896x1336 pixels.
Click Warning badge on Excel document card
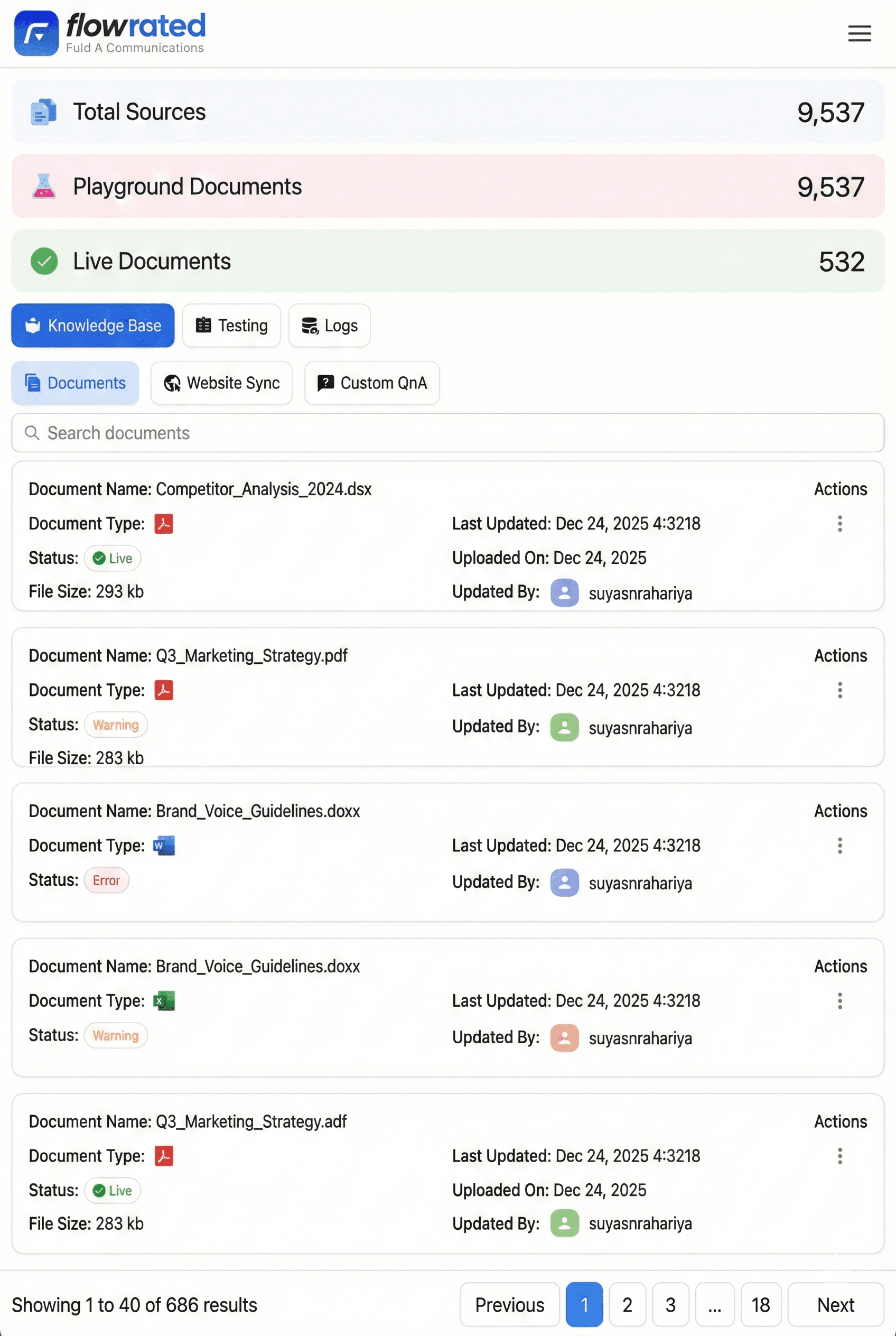coord(116,1035)
